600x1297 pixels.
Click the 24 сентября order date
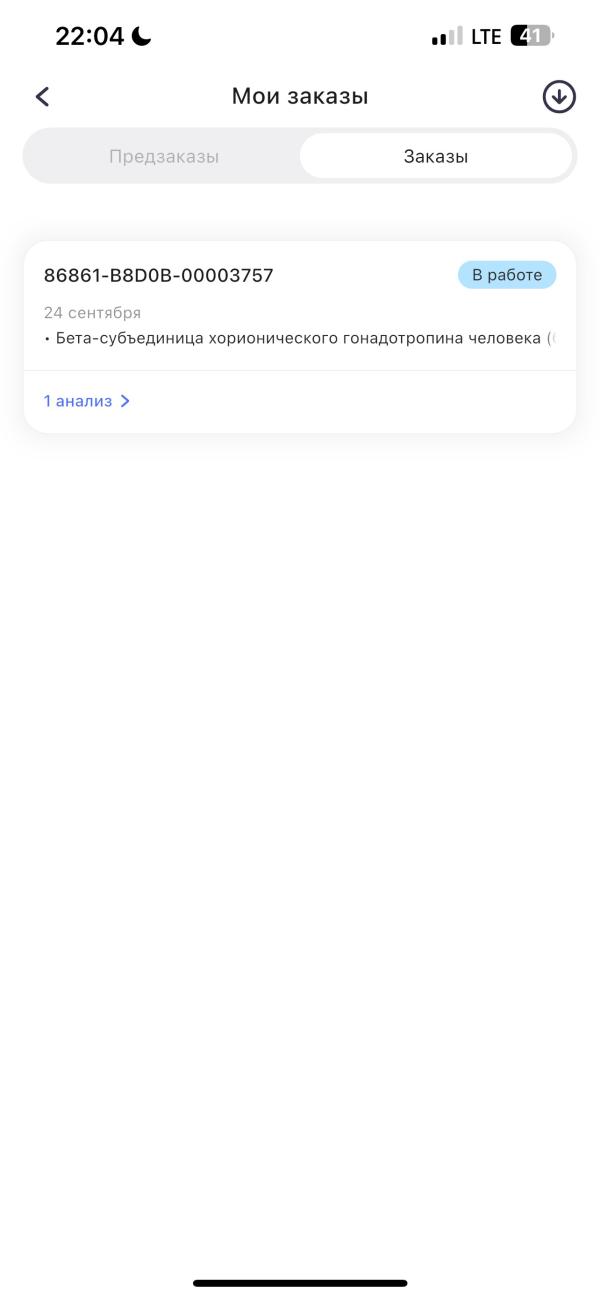click(x=92, y=313)
